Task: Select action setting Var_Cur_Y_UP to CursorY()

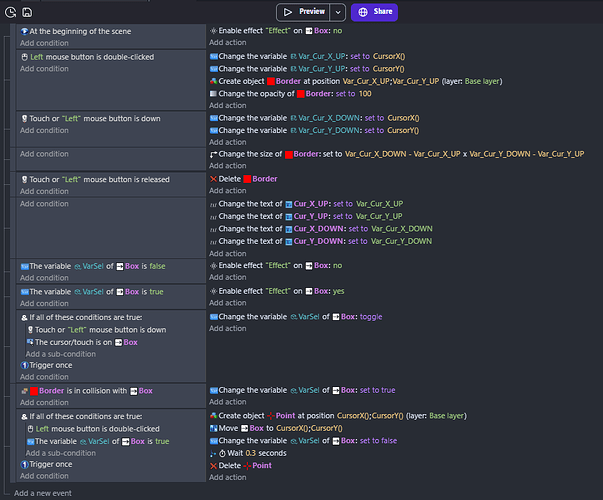Action: click(307, 69)
